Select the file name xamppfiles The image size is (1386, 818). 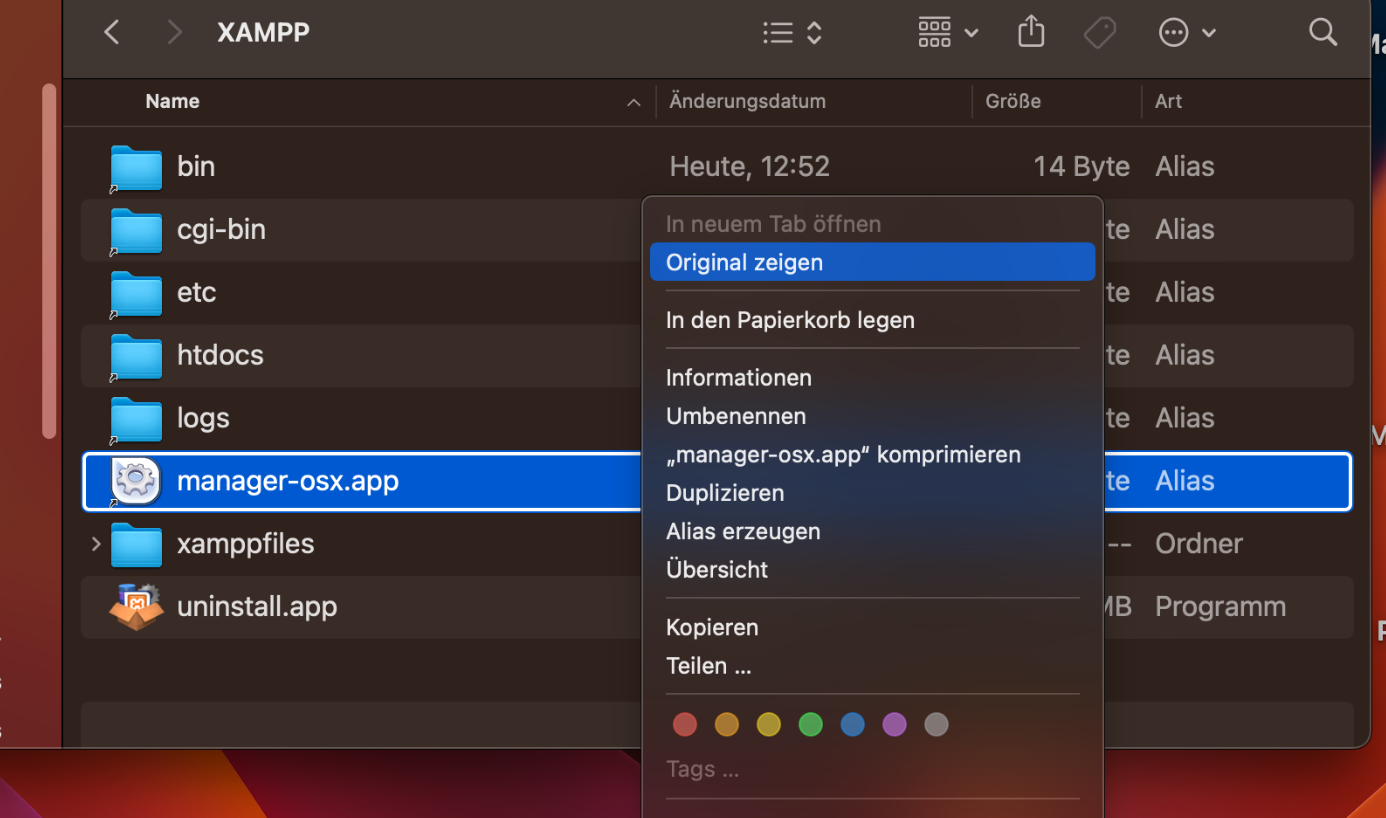(246, 544)
